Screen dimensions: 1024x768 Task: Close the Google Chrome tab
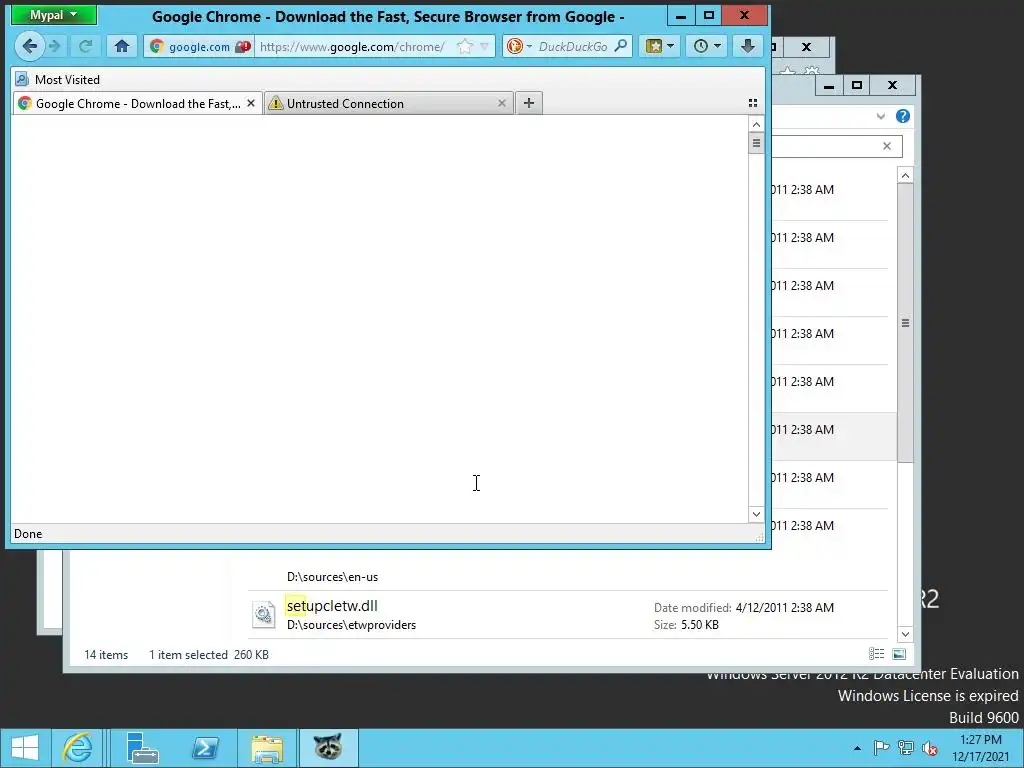click(x=251, y=103)
